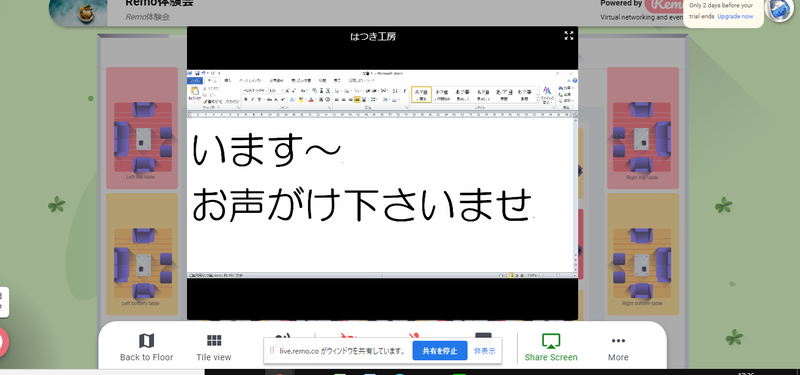
Task: Join the Left bottom table
Action: (x=142, y=254)
